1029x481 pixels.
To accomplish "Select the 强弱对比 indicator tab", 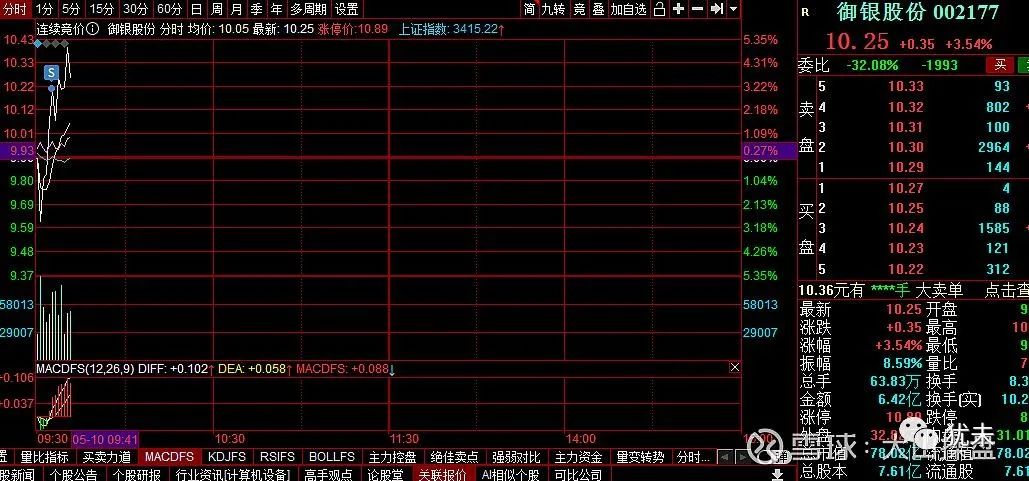I will point(516,457).
